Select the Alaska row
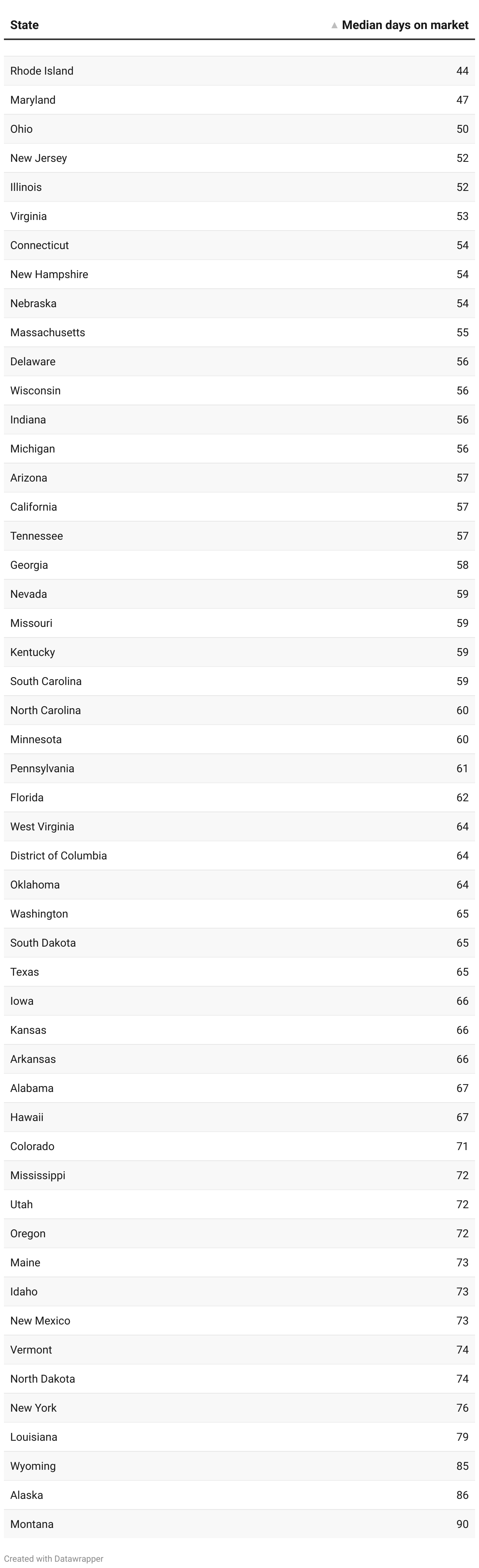479x1568 pixels. (x=239, y=1495)
